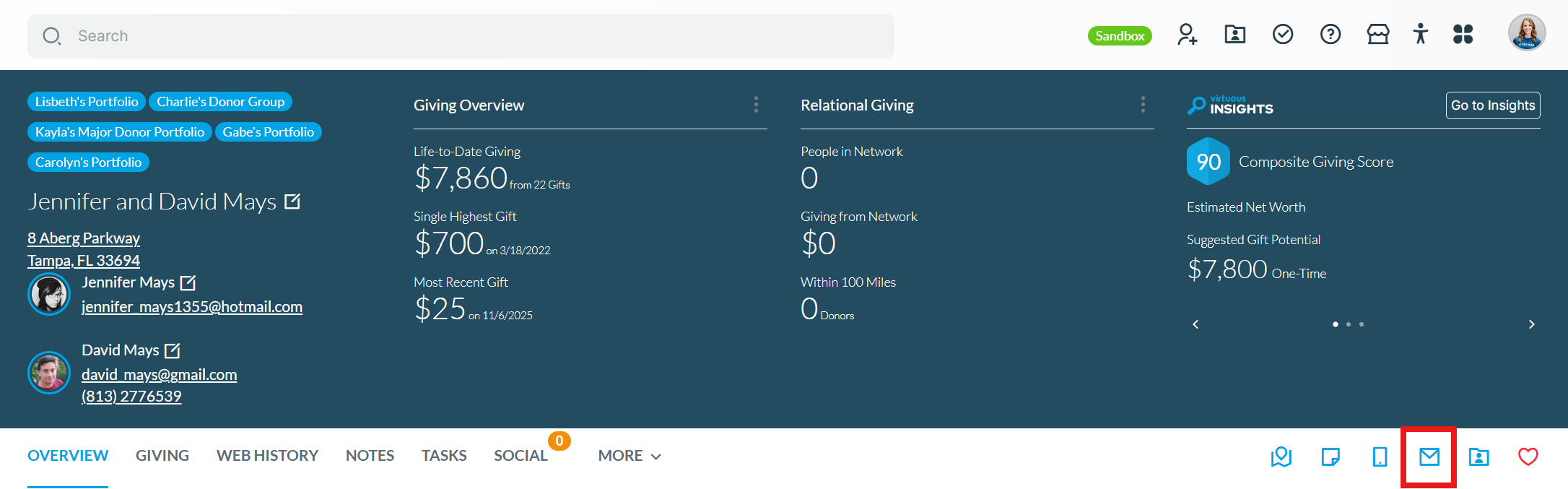1568x489 pixels.
Task: Open the 8 Aberg Parkway address link
Action: (x=84, y=249)
